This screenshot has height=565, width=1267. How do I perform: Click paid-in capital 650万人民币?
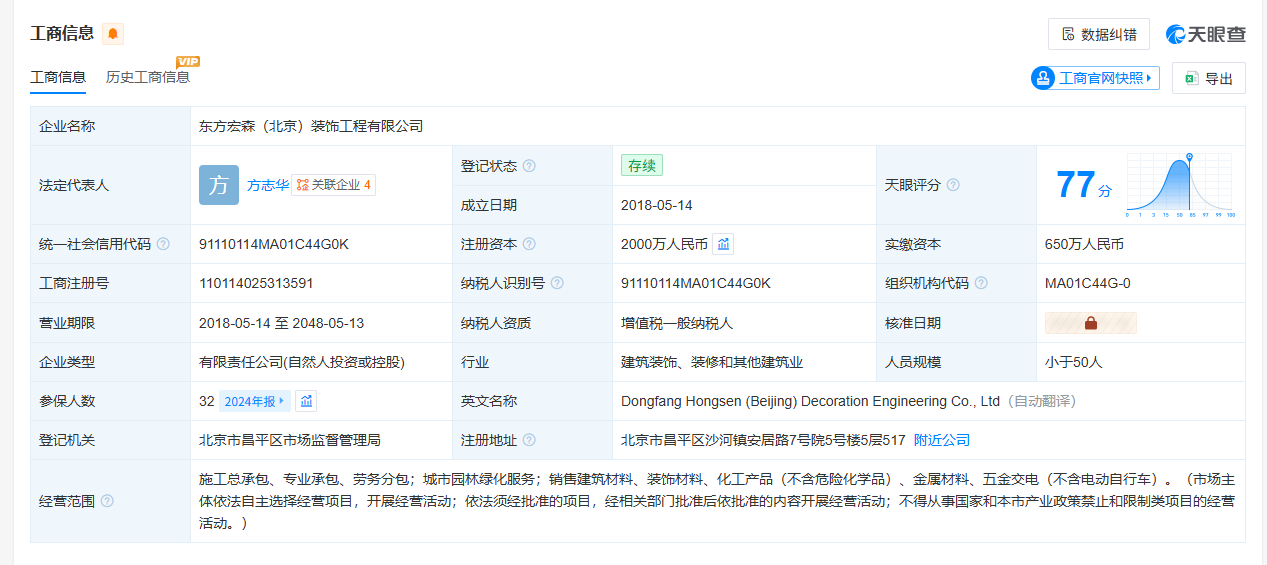(x=1084, y=244)
